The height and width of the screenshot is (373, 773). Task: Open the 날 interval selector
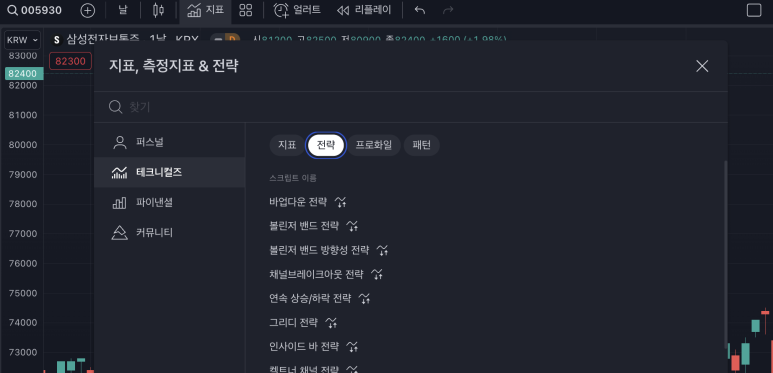[x=123, y=10]
